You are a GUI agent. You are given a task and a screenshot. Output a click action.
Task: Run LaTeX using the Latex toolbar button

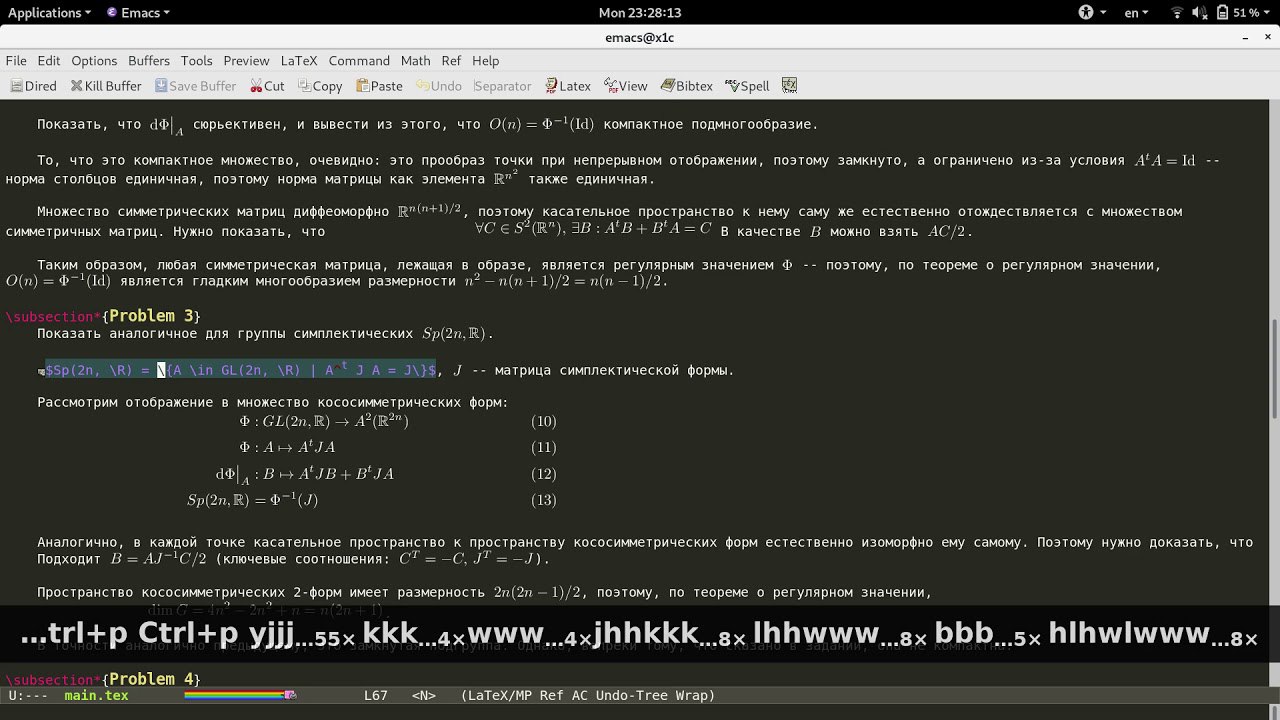pyautogui.click(x=568, y=86)
